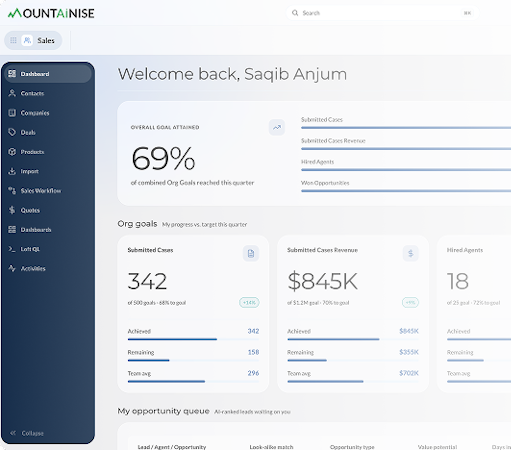Click the 18 hired agents figure
Viewport: 511px width, 450px height.
[458, 281]
